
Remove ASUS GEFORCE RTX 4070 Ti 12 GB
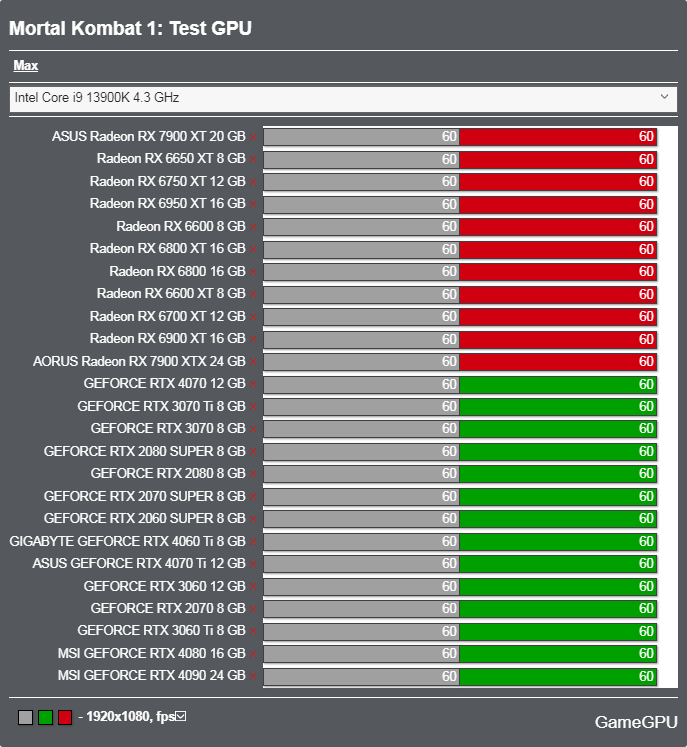click(x=253, y=564)
